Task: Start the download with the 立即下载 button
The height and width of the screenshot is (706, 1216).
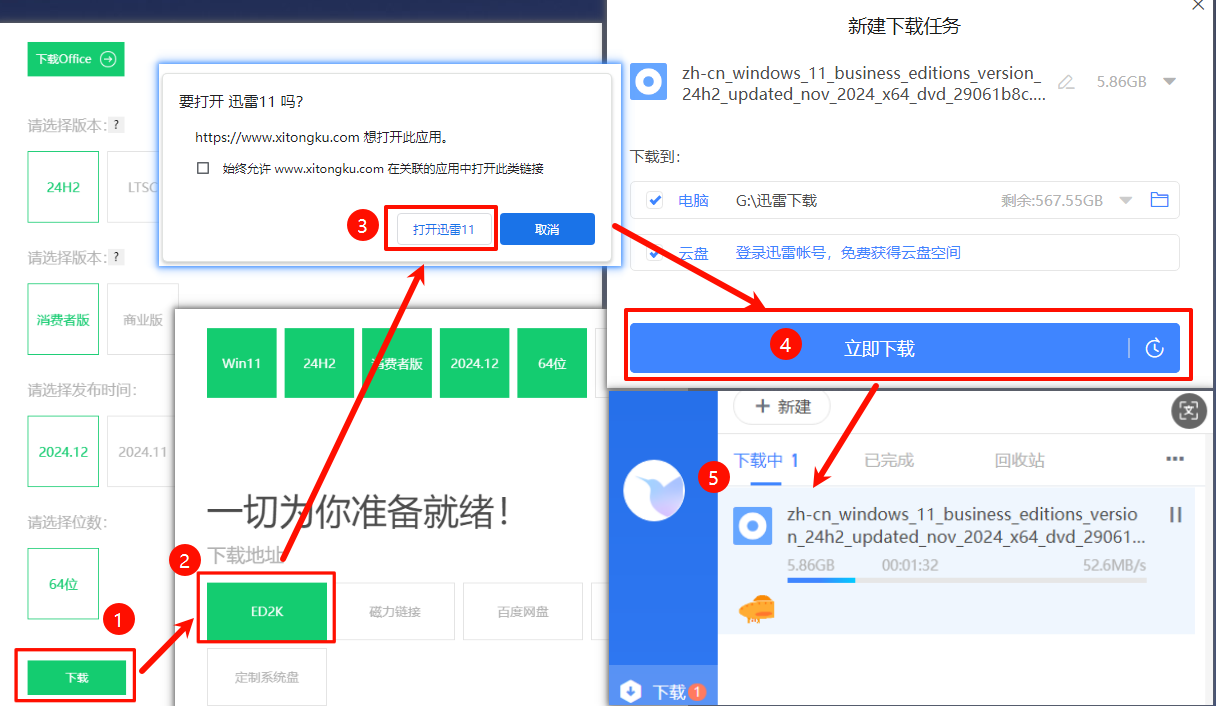Action: click(x=879, y=348)
